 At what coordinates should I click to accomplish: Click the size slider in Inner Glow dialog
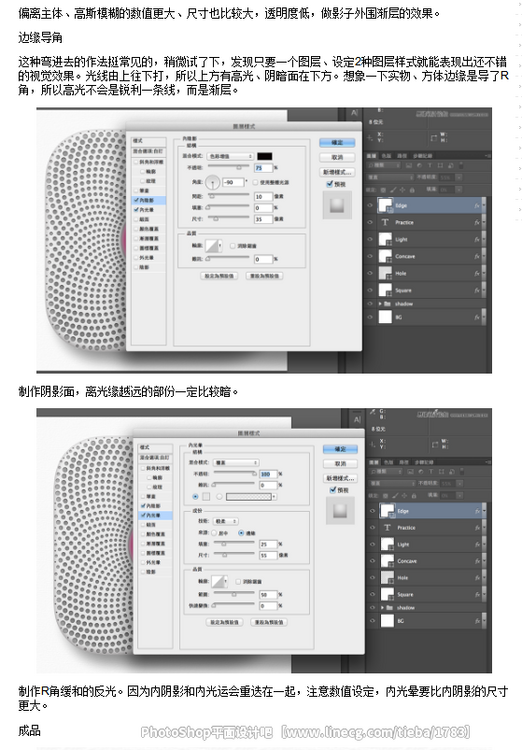tap(234, 555)
